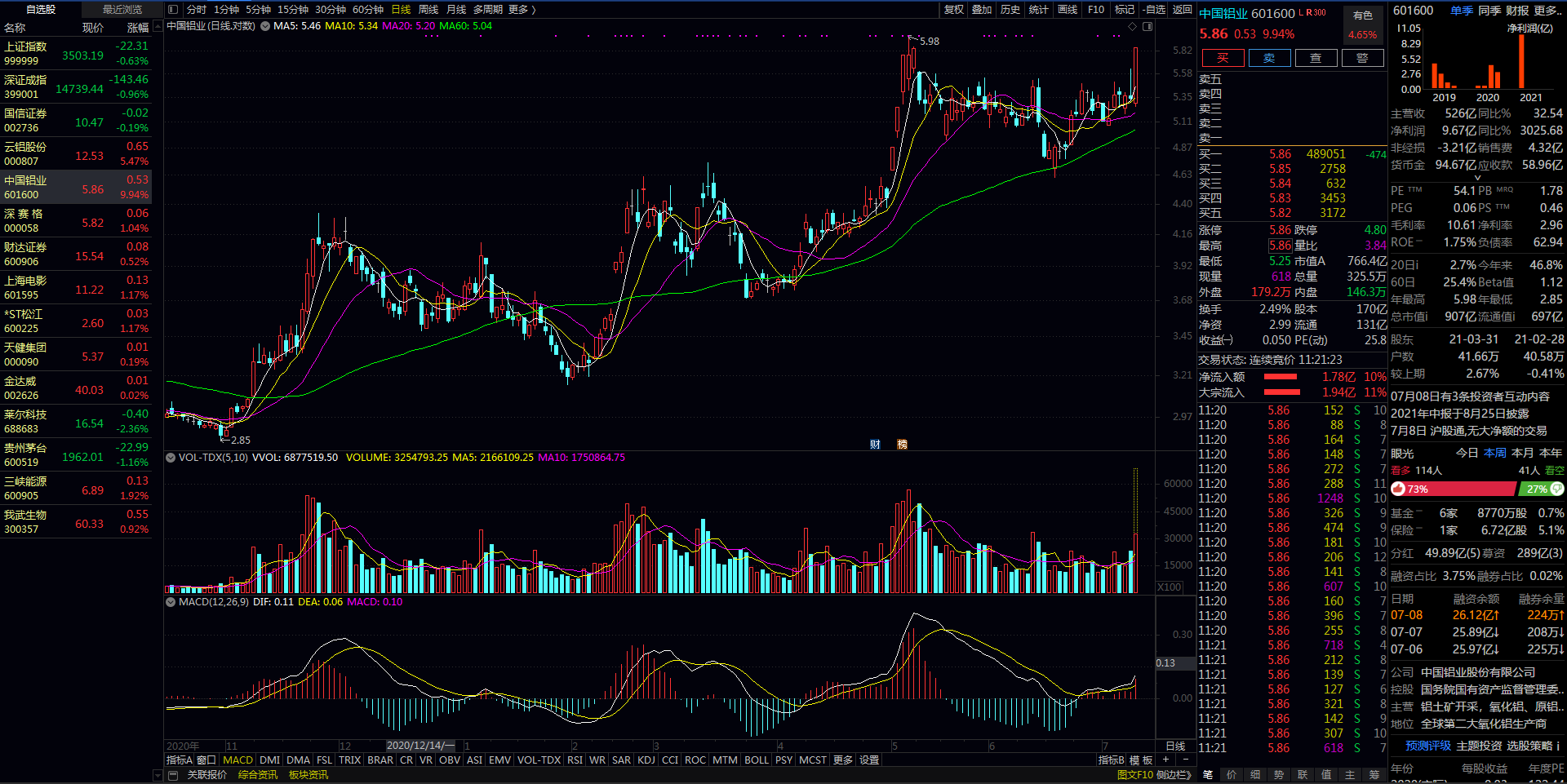This screenshot has width=1567, height=784.
Task: Click the 财 marker icon on chart
Action: (875, 445)
